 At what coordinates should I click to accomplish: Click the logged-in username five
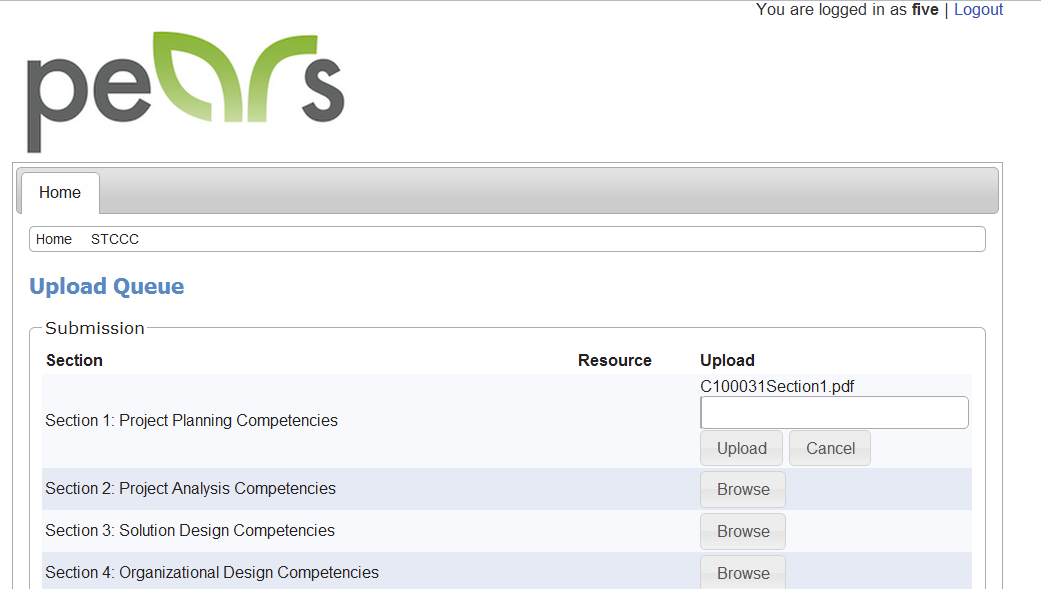925,10
